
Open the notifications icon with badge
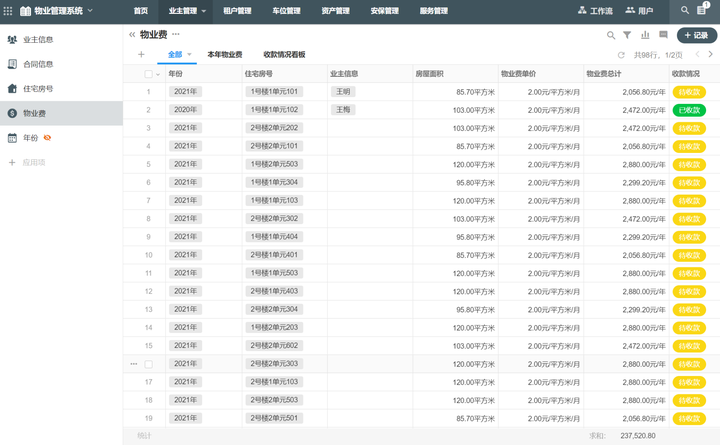click(x=702, y=9)
